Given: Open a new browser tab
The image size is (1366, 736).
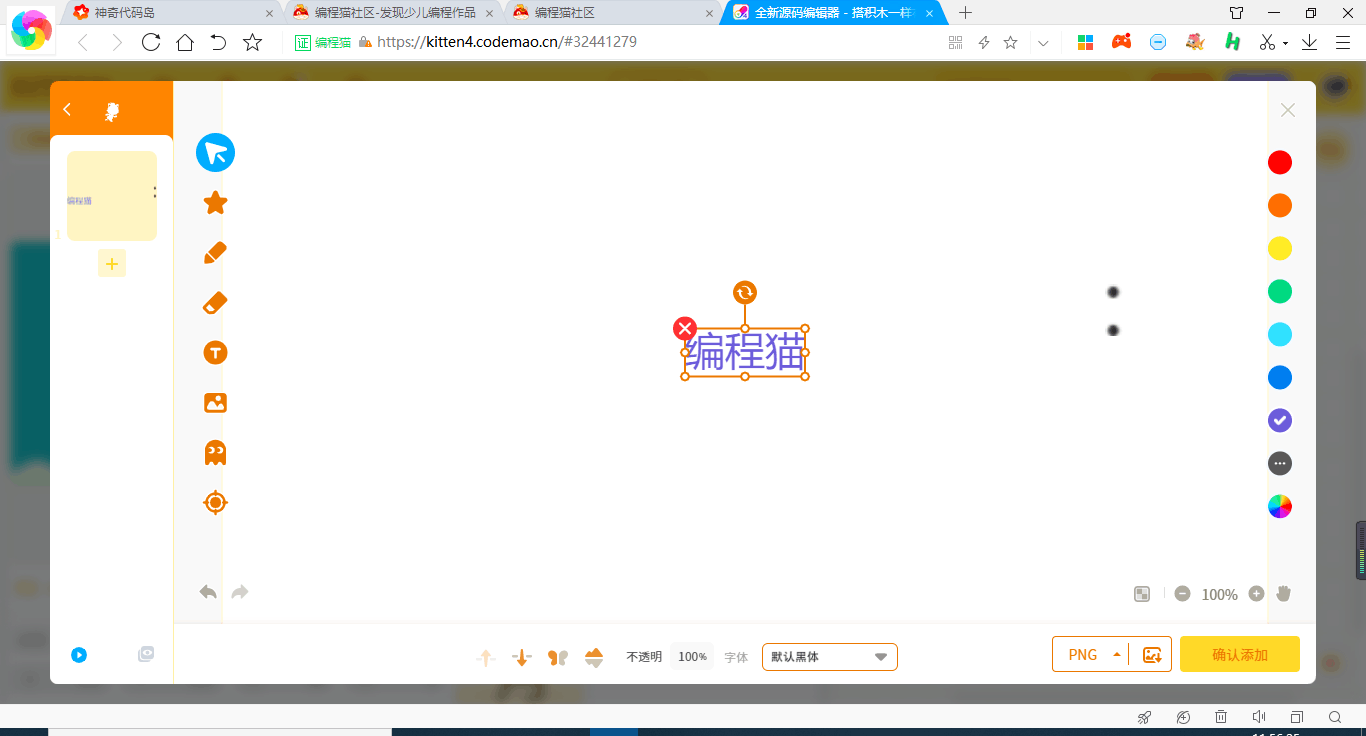Looking at the screenshot, I should click(x=965, y=13).
